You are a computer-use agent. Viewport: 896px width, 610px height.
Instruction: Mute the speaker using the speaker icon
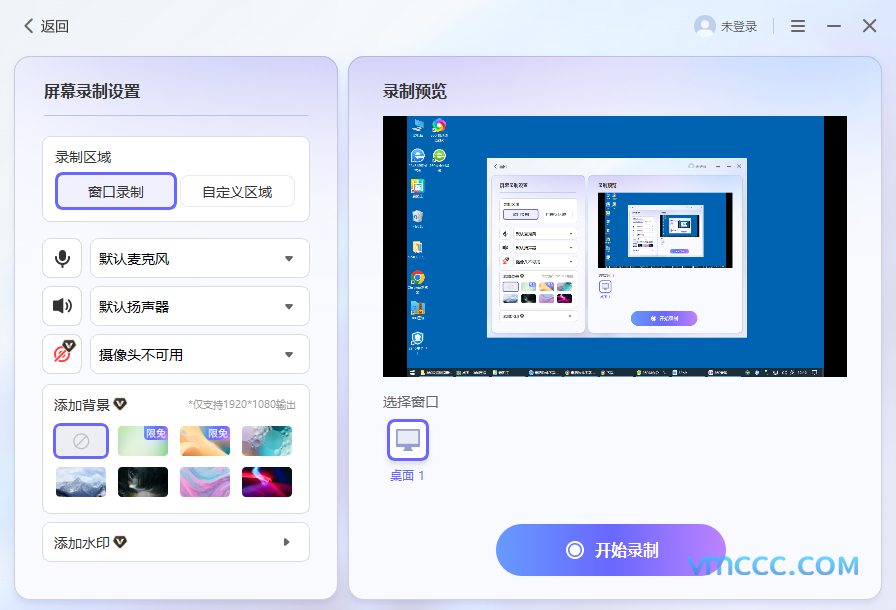(62, 306)
